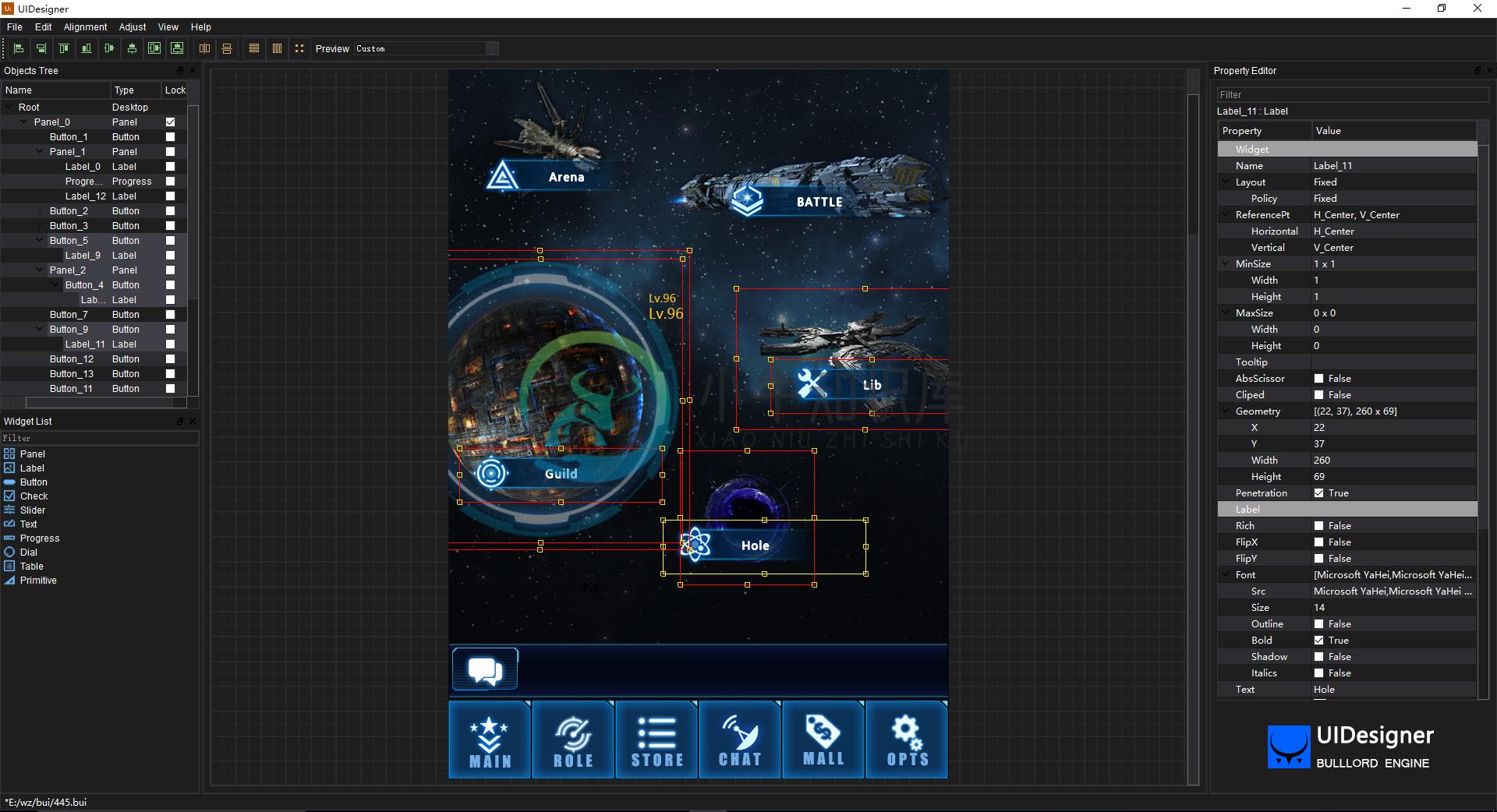
Task: Click the MALL button in canvas
Action: click(823, 740)
